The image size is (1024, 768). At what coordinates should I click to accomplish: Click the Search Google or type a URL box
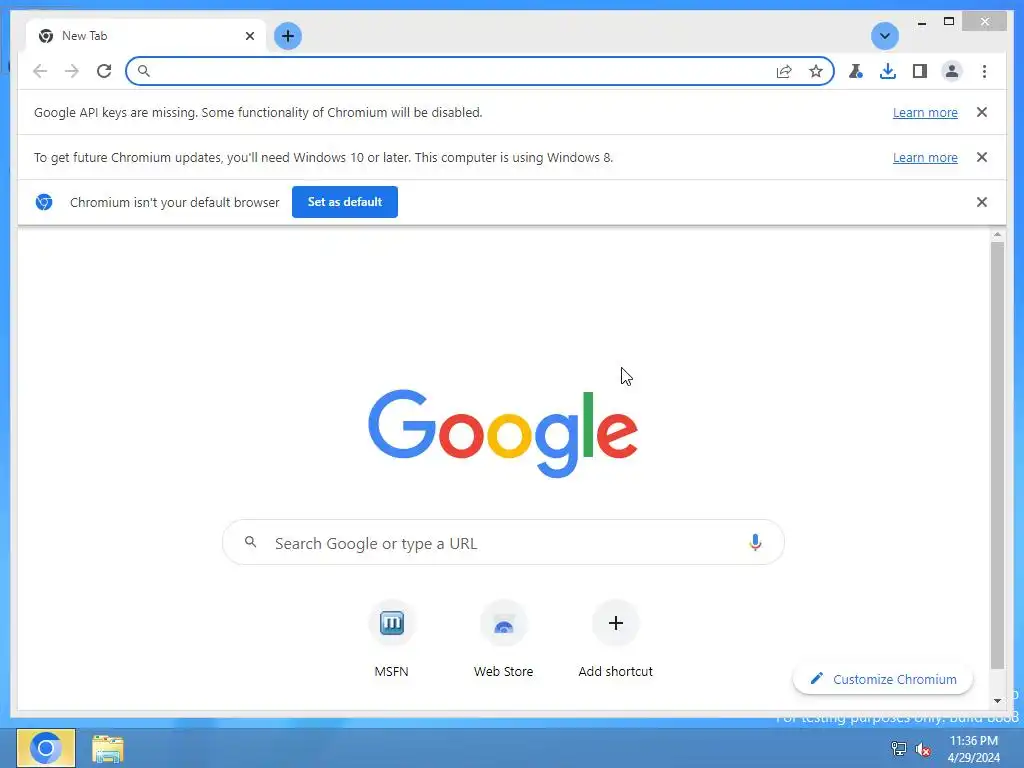coord(503,543)
